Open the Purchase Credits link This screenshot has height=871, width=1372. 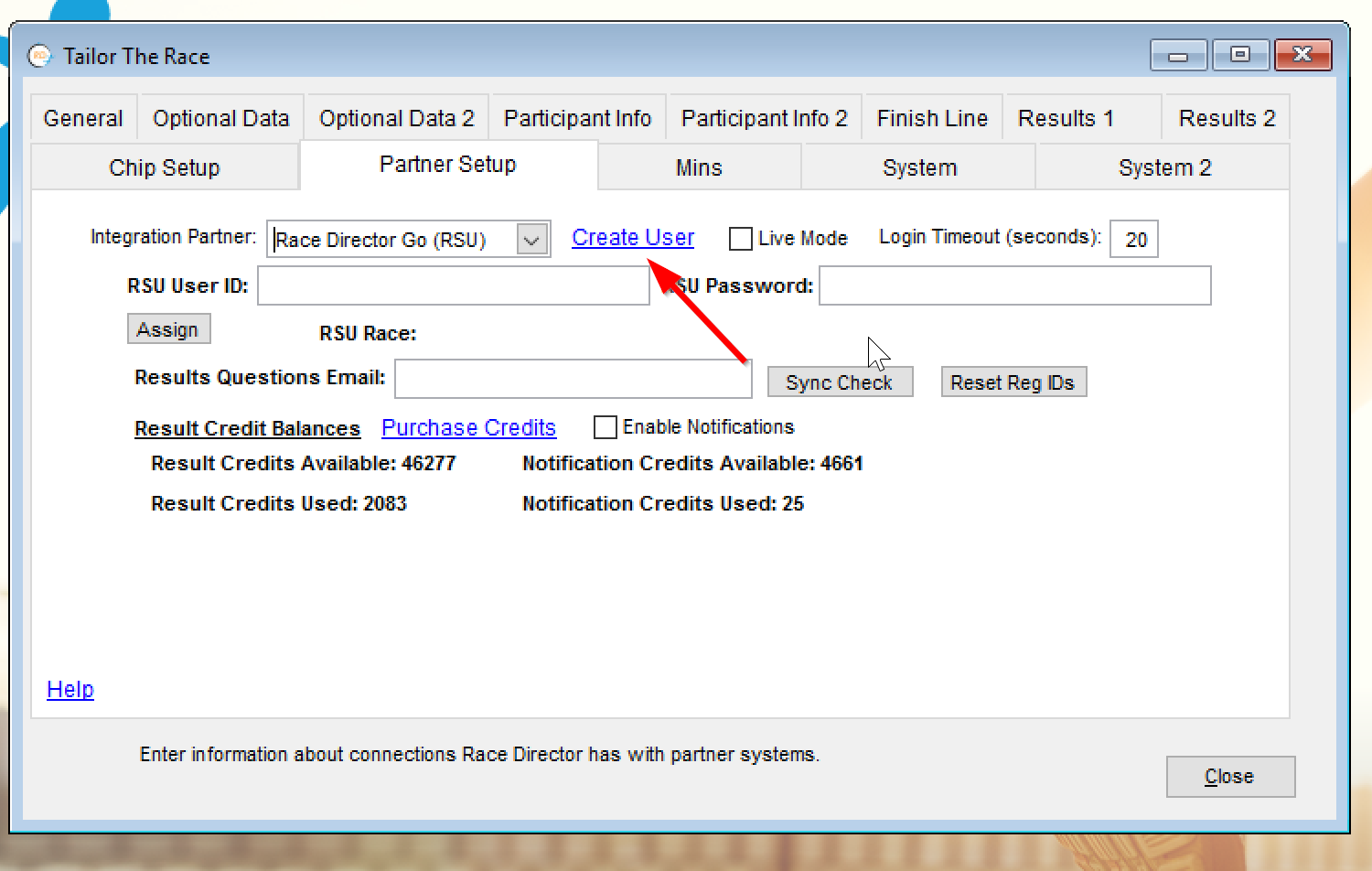point(468,428)
